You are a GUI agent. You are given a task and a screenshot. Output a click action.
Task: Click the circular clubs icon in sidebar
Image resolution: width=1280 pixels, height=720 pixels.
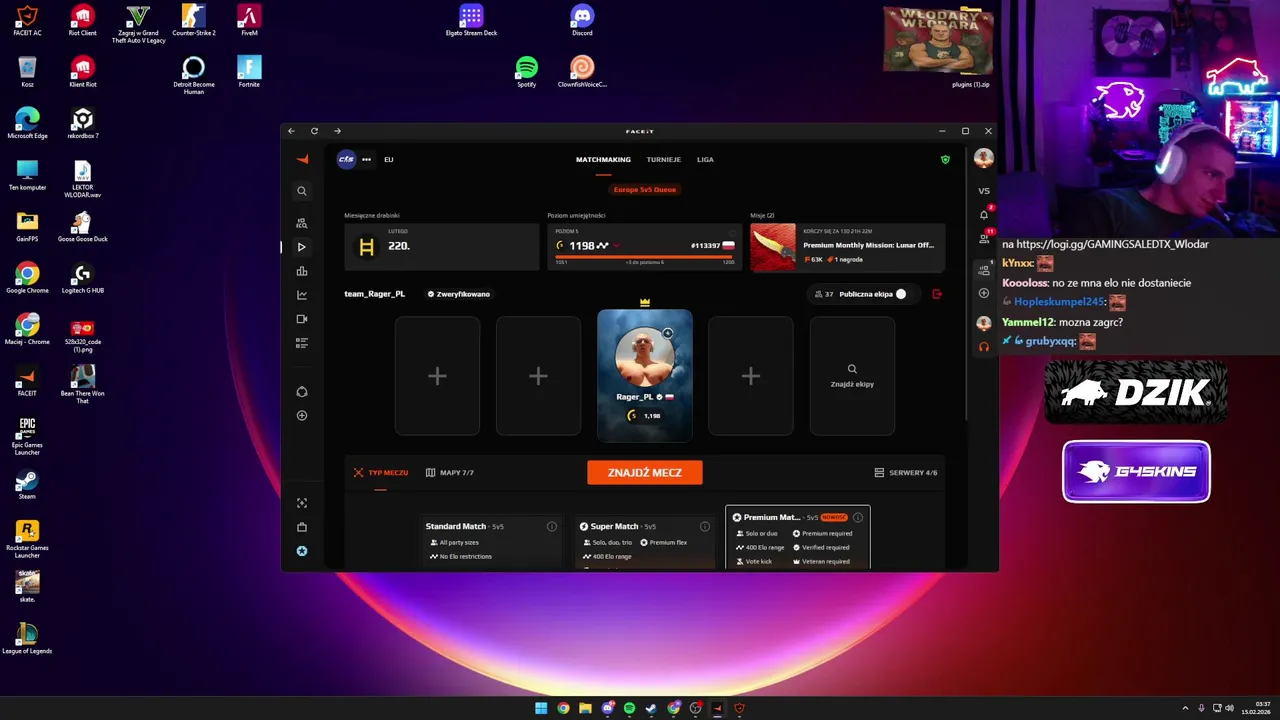302,391
